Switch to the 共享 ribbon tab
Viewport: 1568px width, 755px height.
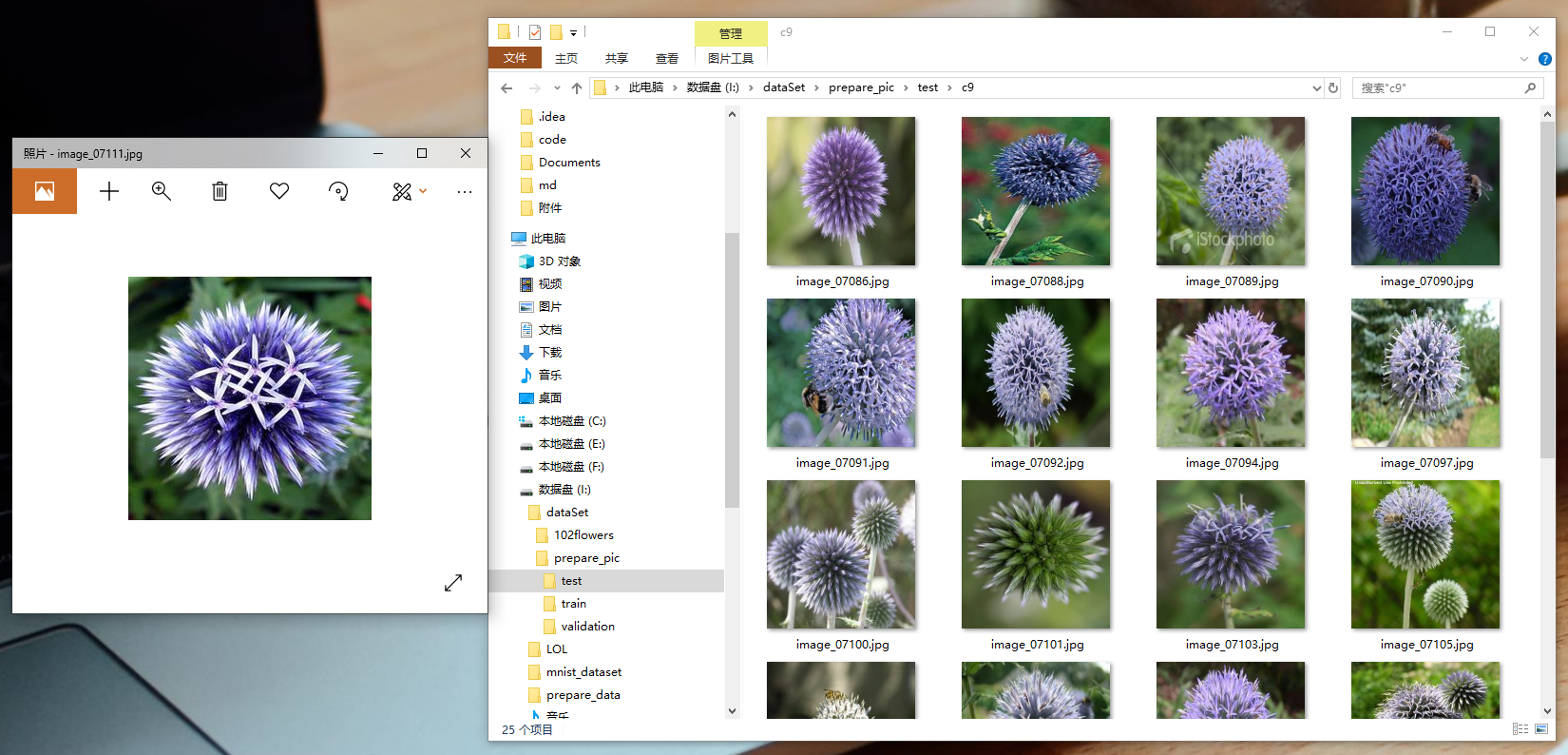coord(617,59)
